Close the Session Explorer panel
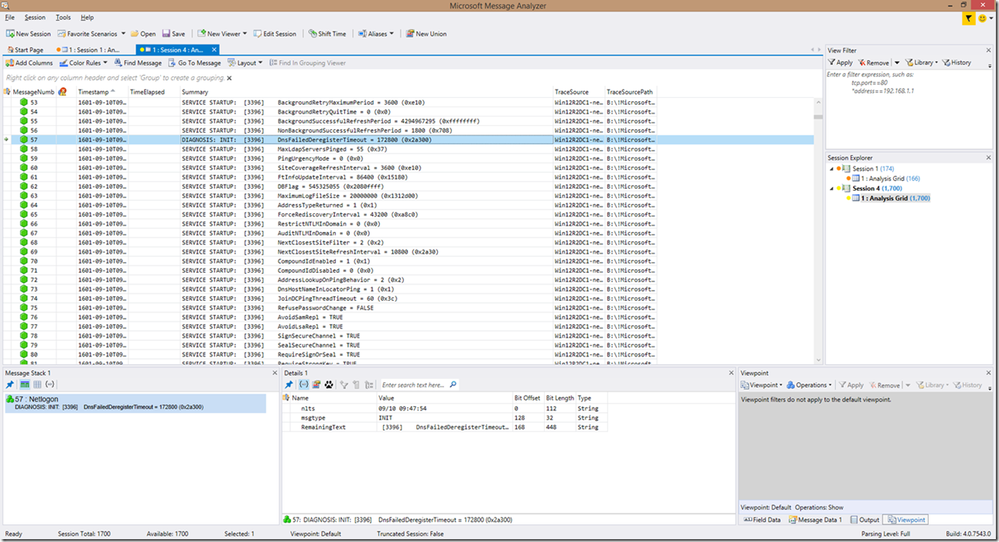This screenshot has width=999, height=542. pyautogui.click(x=989, y=158)
